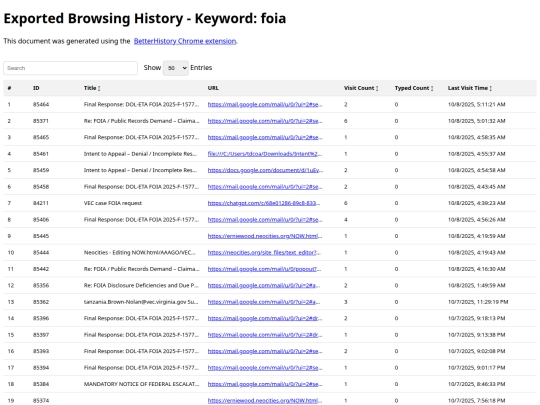540x405 pixels.
Task: Sort table by Typed Count column
Action: coord(414,88)
